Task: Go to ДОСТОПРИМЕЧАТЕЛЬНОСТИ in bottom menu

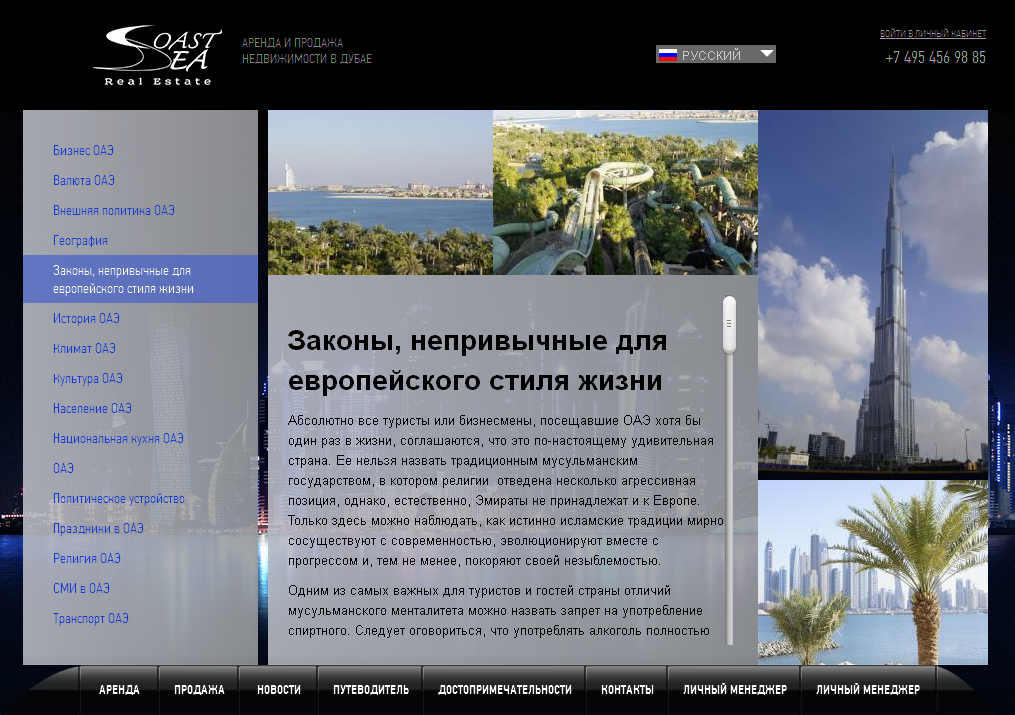Action: pyautogui.click(x=504, y=690)
